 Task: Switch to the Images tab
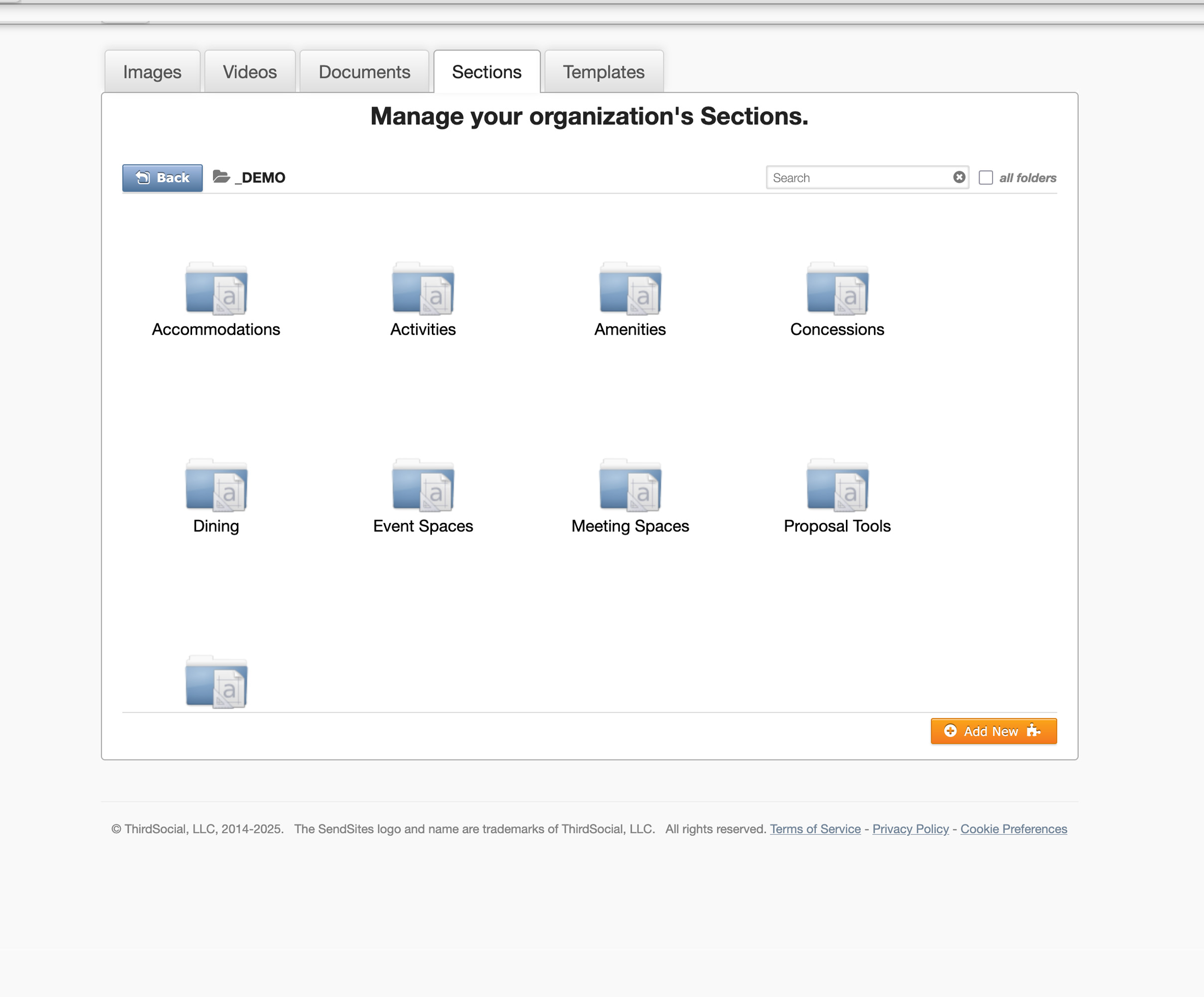click(152, 72)
